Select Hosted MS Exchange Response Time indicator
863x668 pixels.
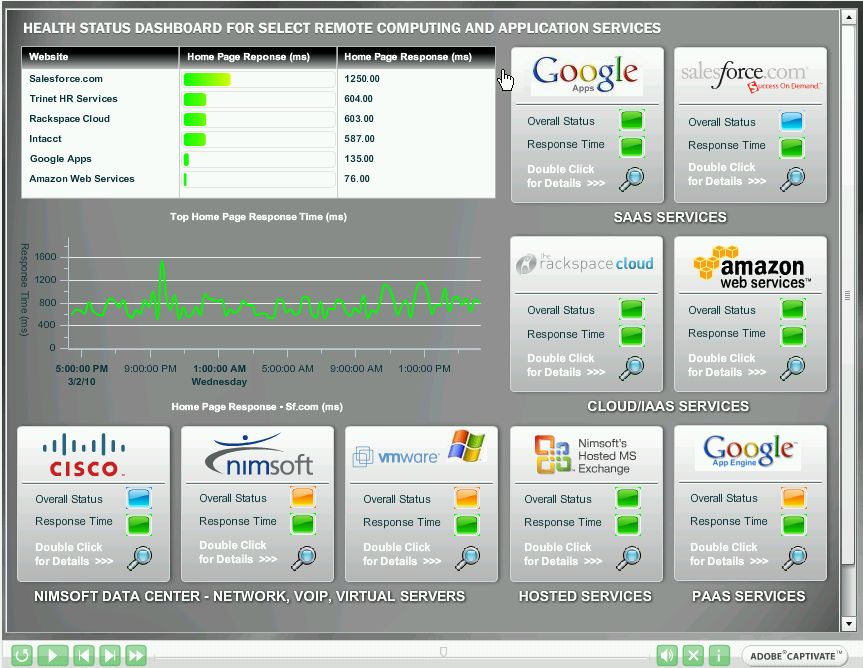pos(627,524)
